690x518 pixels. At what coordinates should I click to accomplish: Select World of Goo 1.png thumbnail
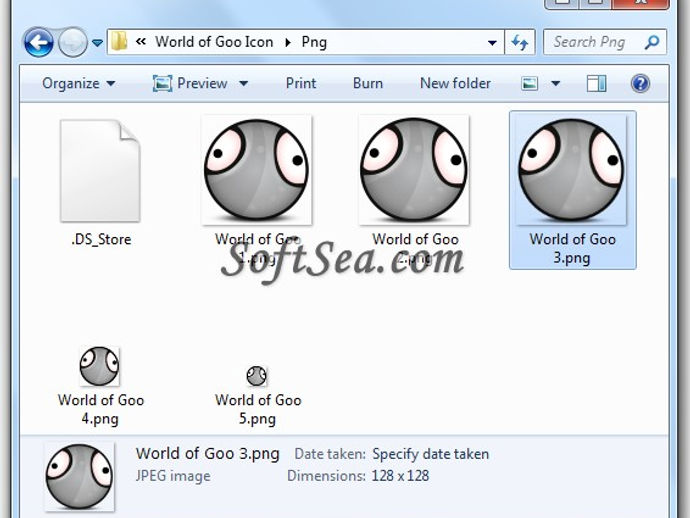click(x=257, y=170)
